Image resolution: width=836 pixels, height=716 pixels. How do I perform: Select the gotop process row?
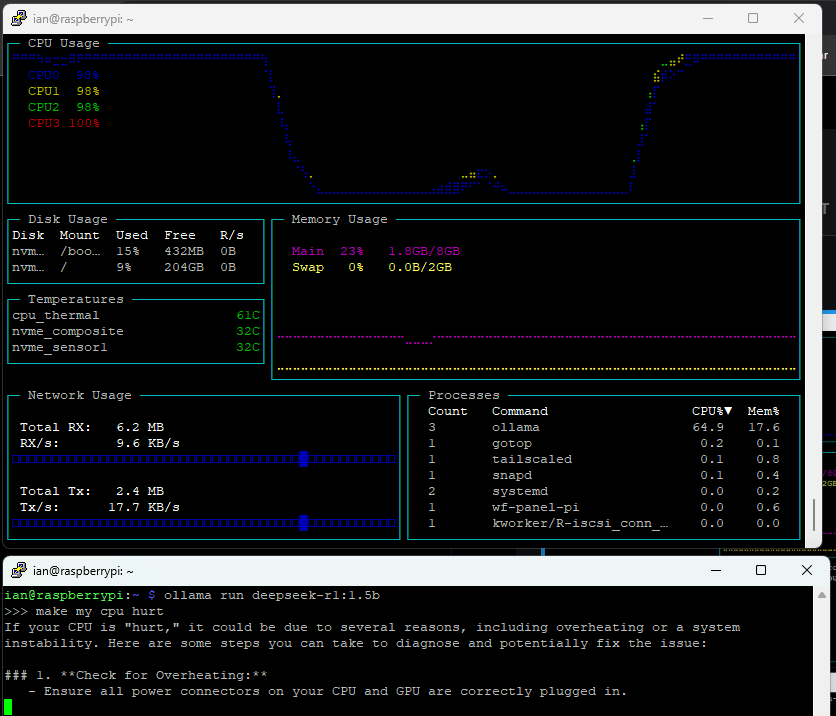click(604, 443)
